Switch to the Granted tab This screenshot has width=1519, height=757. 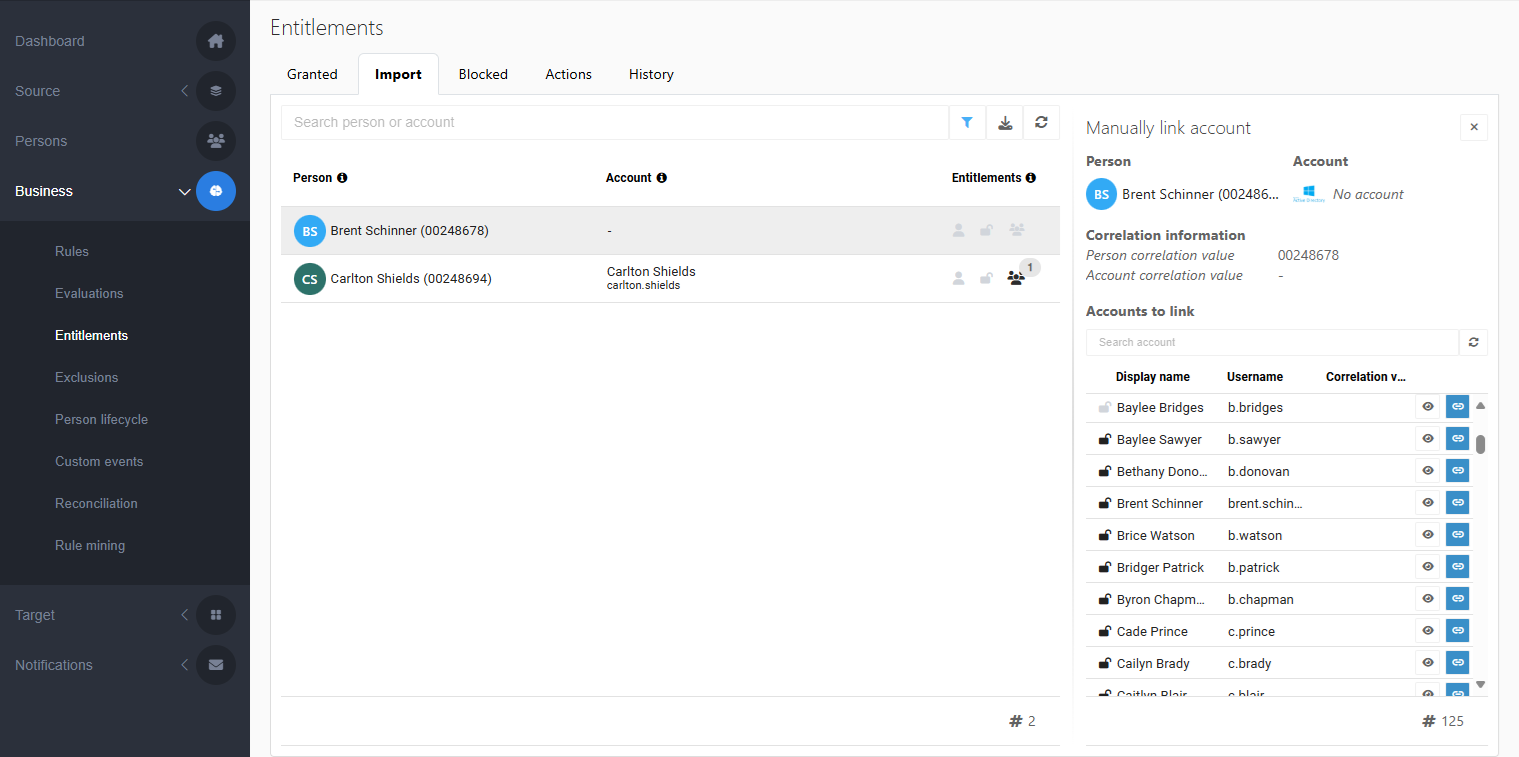pyautogui.click(x=312, y=74)
